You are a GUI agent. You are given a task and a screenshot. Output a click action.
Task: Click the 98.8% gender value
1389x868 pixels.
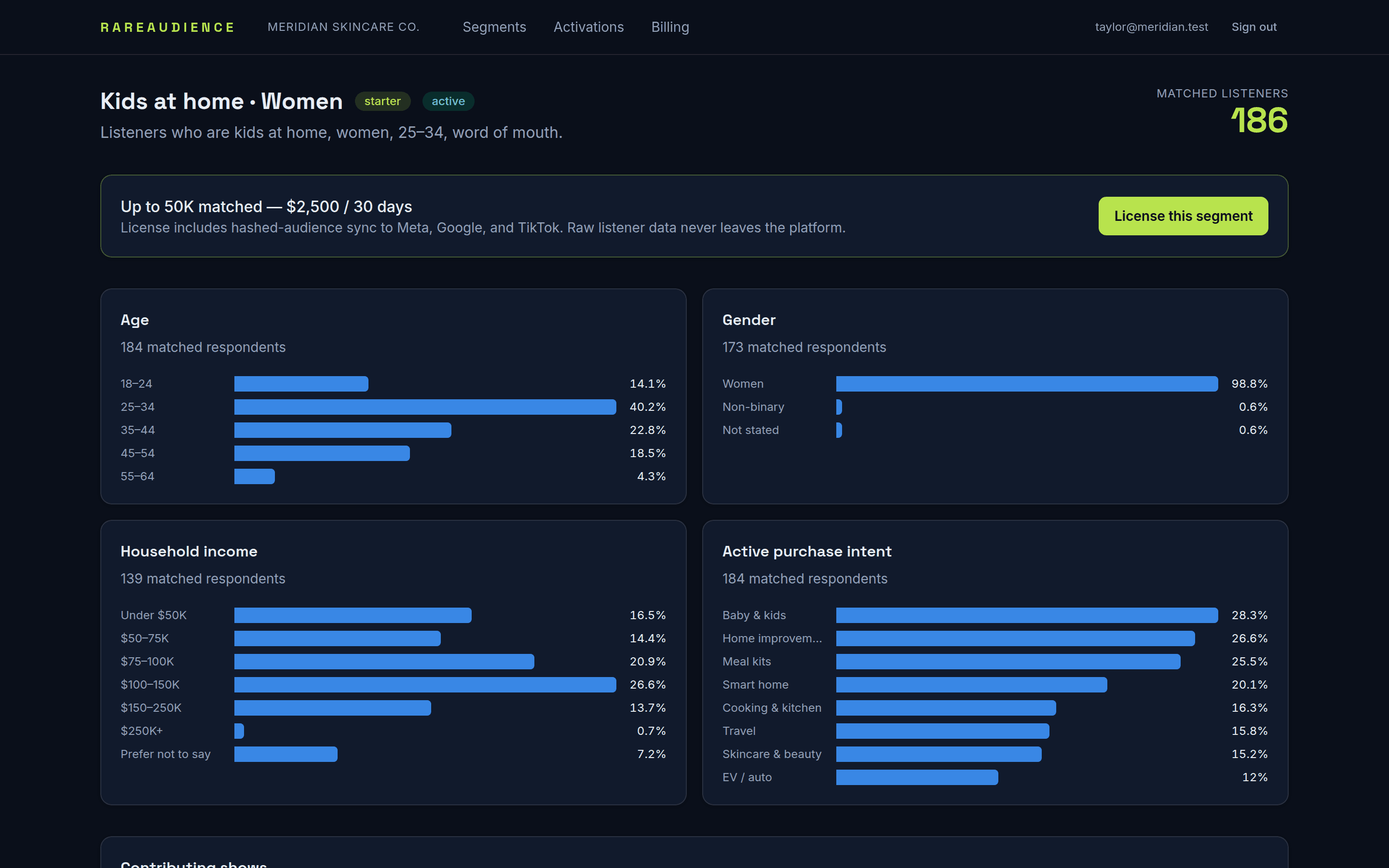[x=1249, y=383]
